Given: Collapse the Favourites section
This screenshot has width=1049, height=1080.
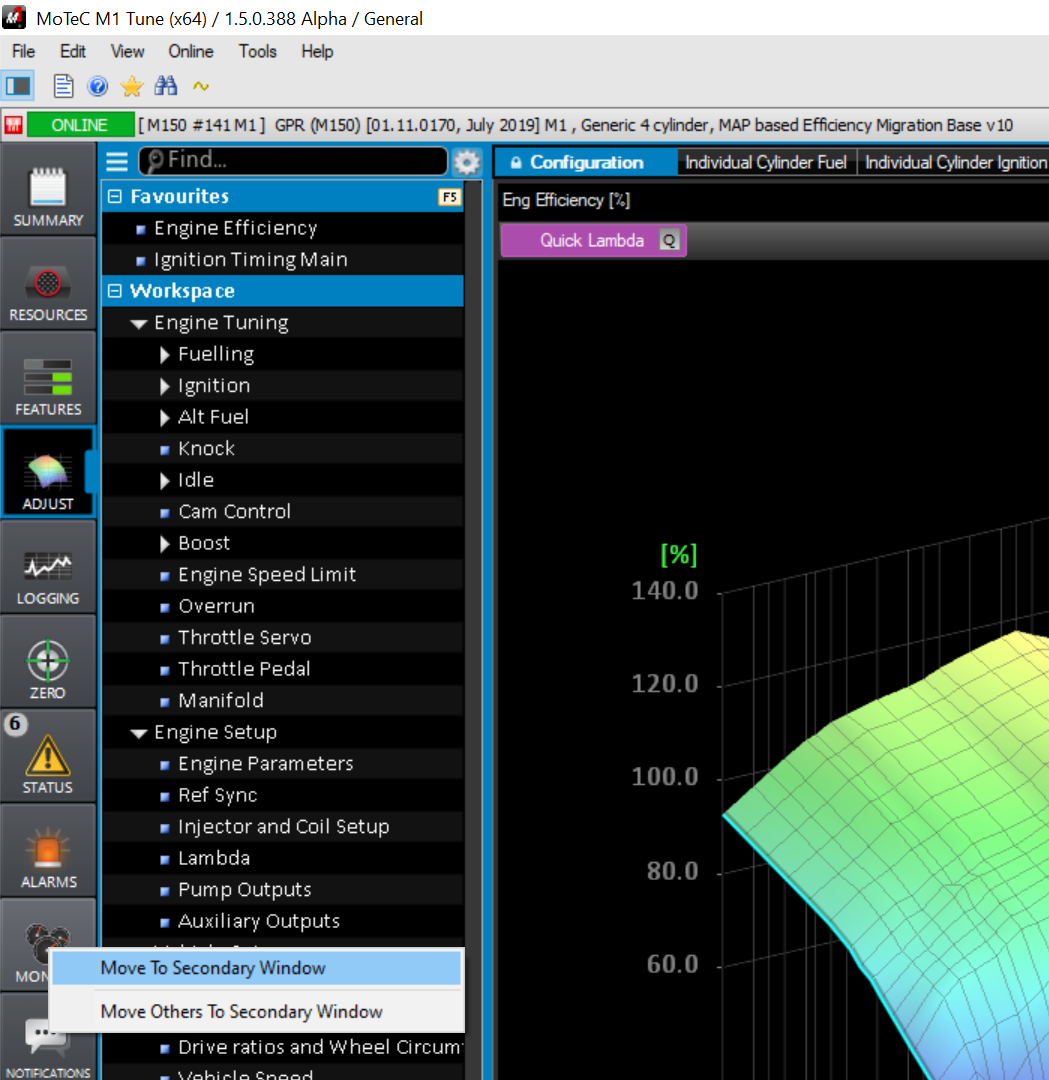Looking at the screenshot, I should (115, 197).
